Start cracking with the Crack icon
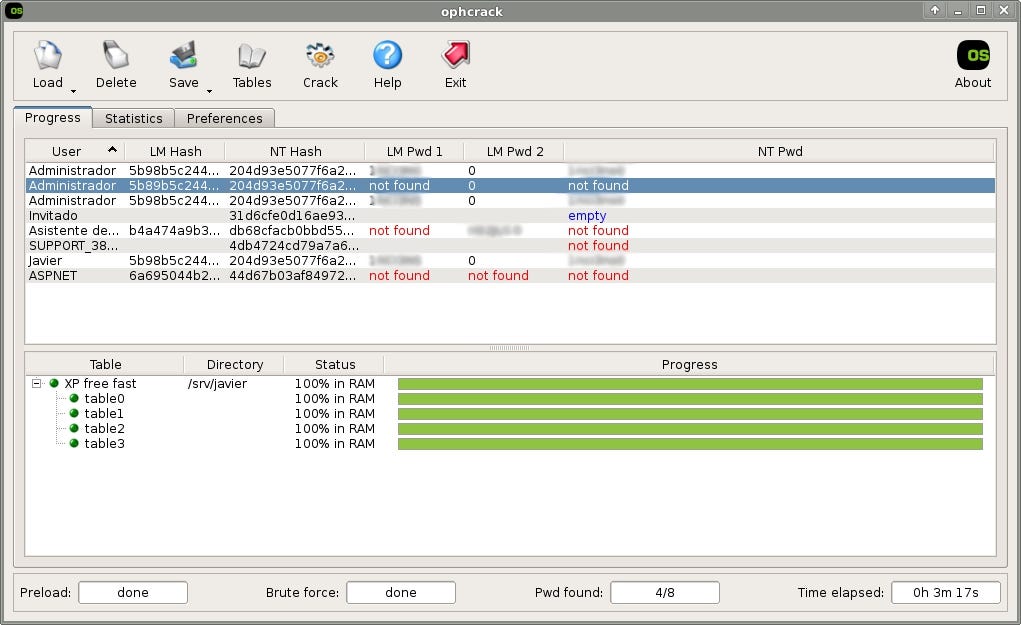 pyautogui.click(x=319, y=60)
